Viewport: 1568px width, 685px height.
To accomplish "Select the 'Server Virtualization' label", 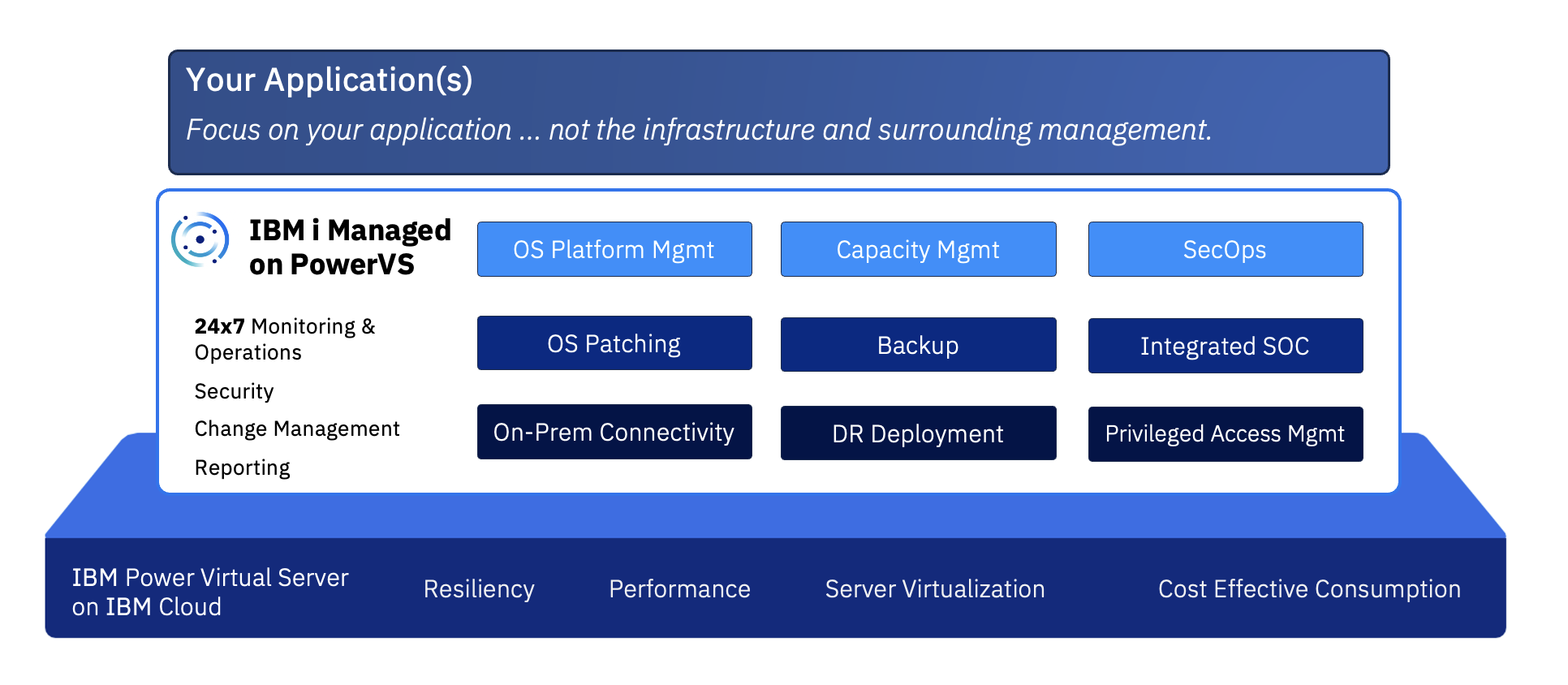I will pyautogui.click(x=935, y=589).
